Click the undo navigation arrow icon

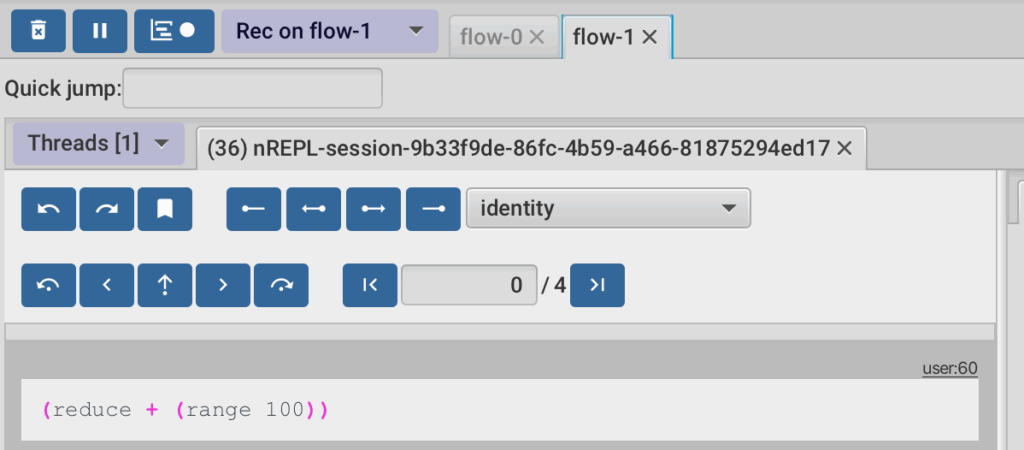pos(49,209)
